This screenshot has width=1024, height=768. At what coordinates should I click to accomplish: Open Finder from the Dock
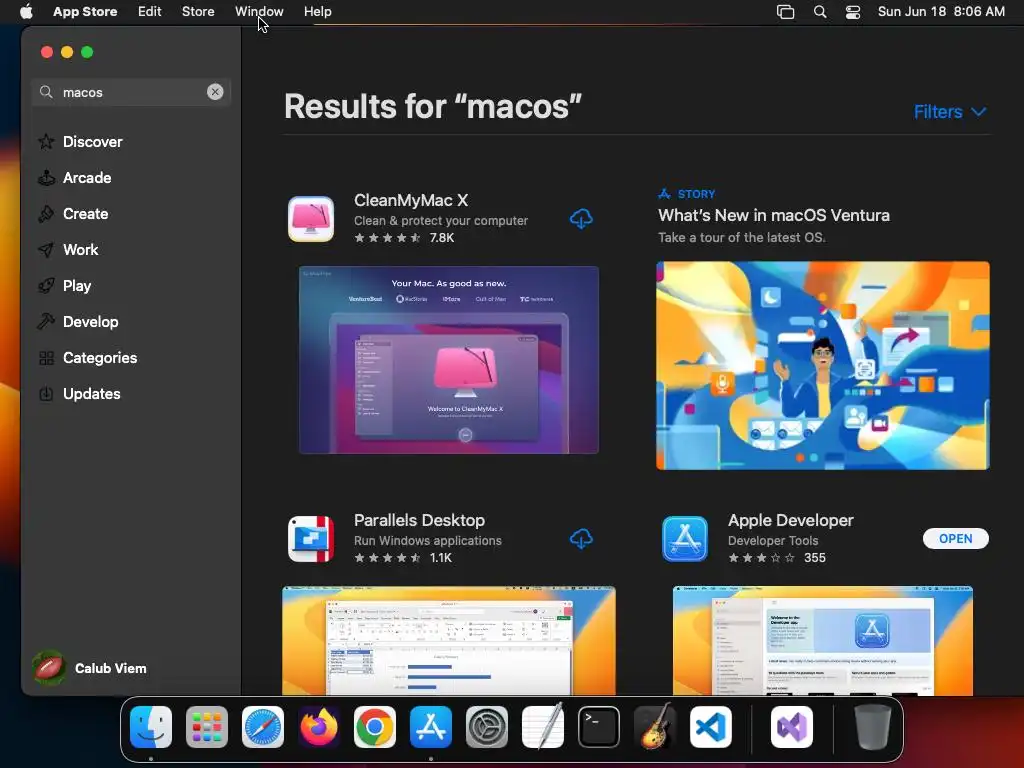(151, 727)
